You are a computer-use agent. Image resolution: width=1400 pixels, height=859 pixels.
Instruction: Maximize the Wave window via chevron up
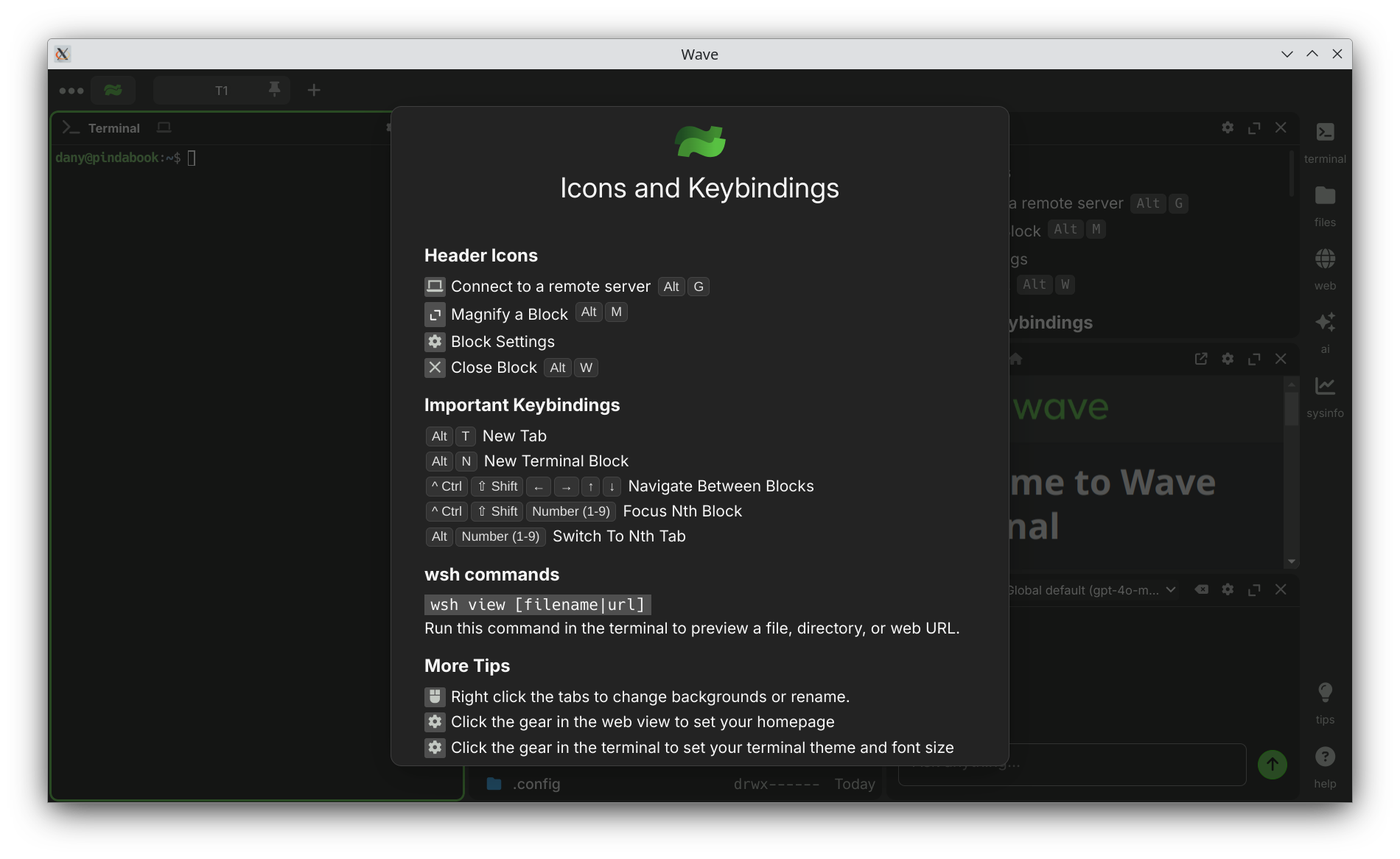click(1312, 54)
